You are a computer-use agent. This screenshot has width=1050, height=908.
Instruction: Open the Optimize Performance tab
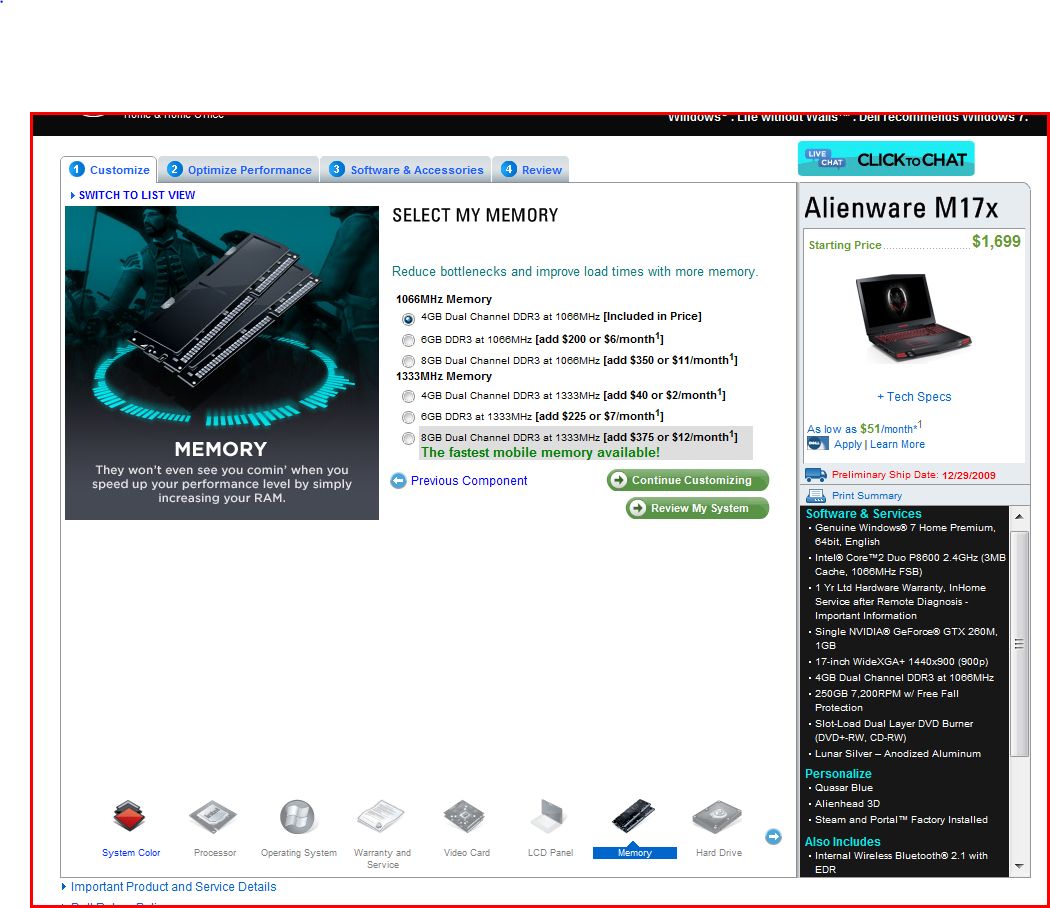coord(239,170)
